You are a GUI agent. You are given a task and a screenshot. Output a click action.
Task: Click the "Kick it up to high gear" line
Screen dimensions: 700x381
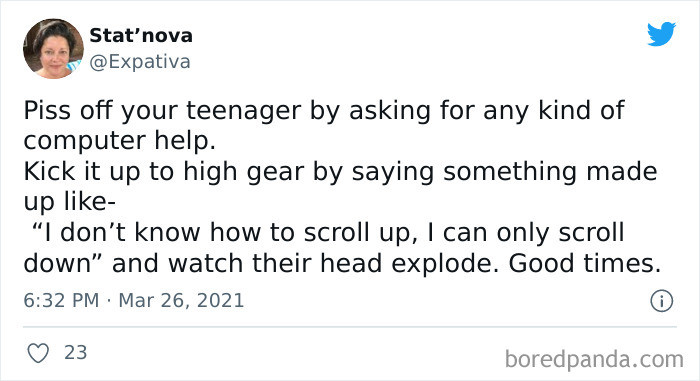click(x=340, y=172)
